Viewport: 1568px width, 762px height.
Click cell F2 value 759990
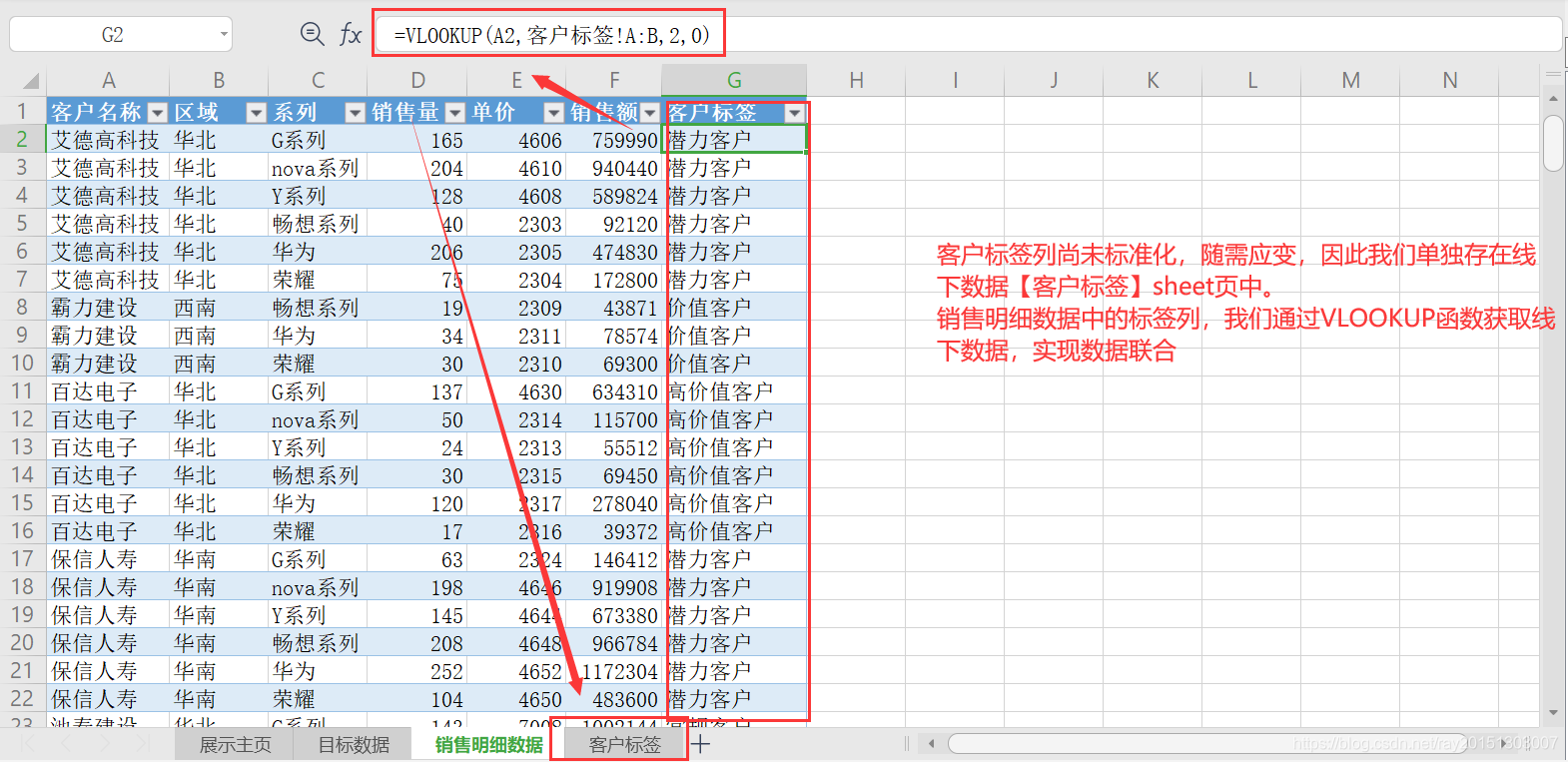[613, 139]
